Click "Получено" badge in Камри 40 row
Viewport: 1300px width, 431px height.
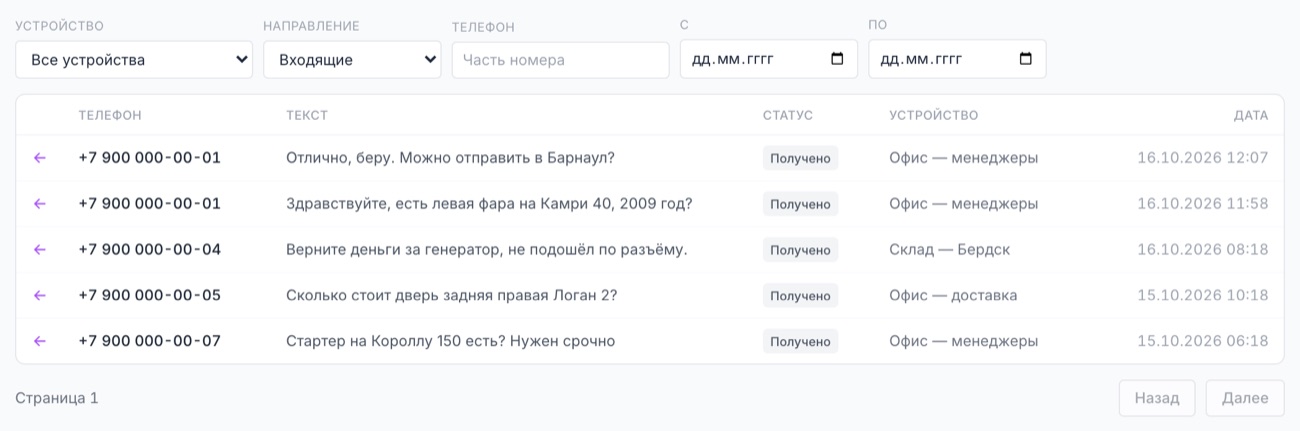(x=800, y=204)
